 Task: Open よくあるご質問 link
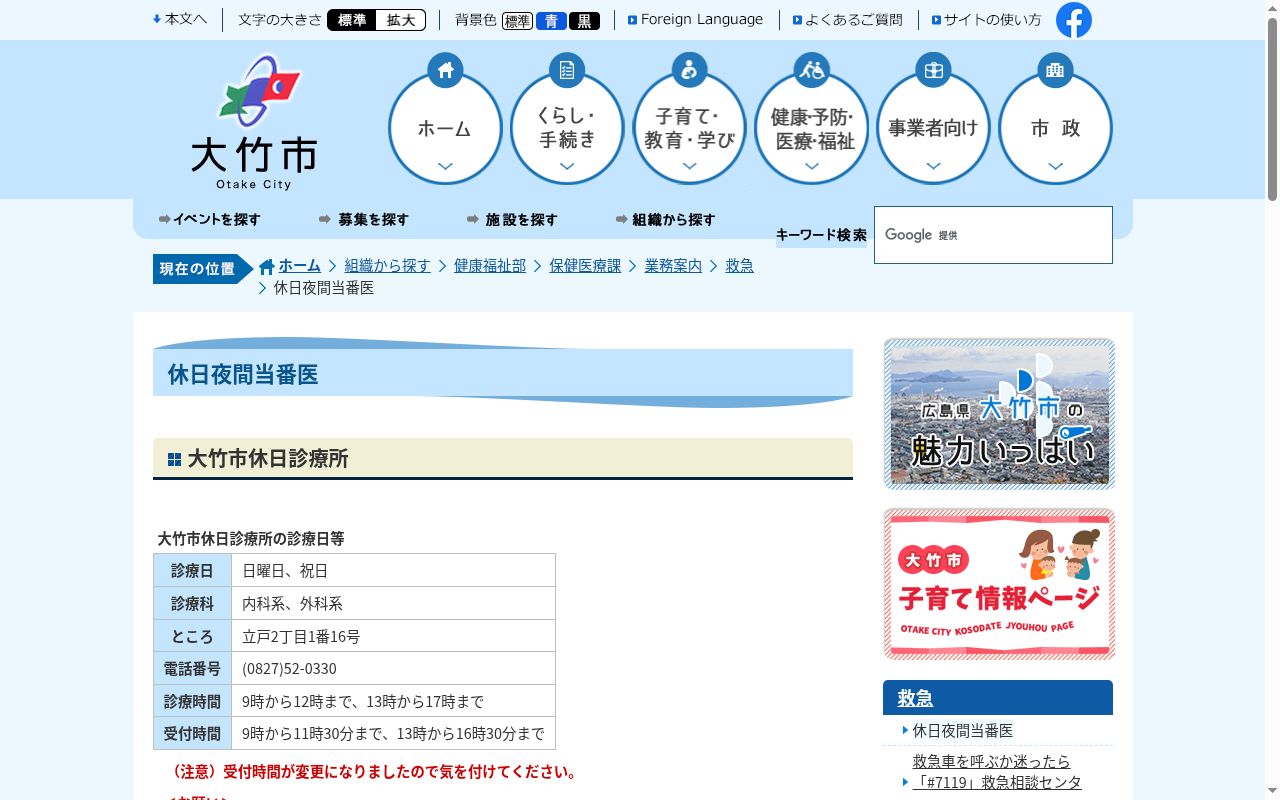[x=847, y=19]
